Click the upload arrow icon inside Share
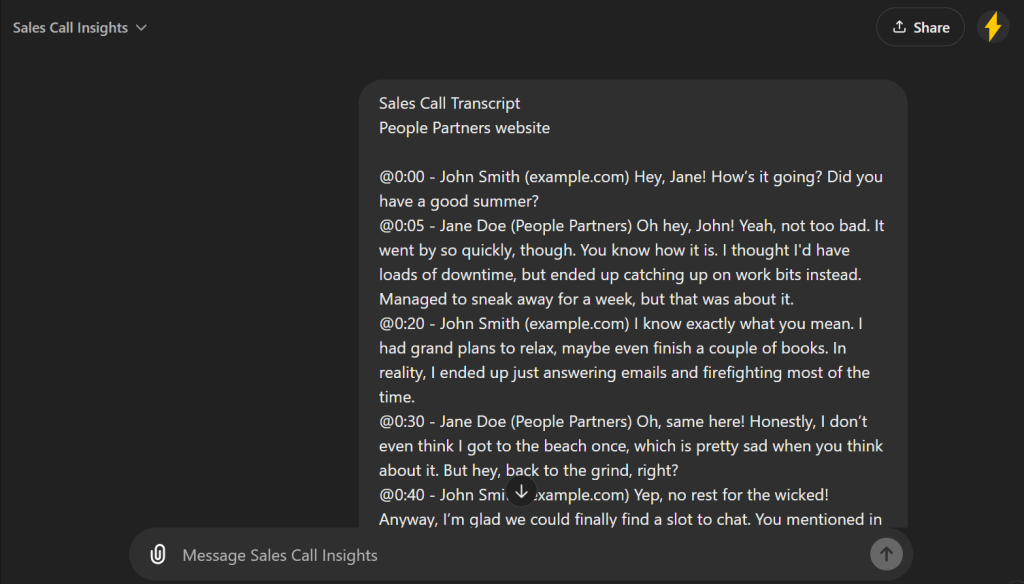Screen dimensions: 1024x584 899,27
